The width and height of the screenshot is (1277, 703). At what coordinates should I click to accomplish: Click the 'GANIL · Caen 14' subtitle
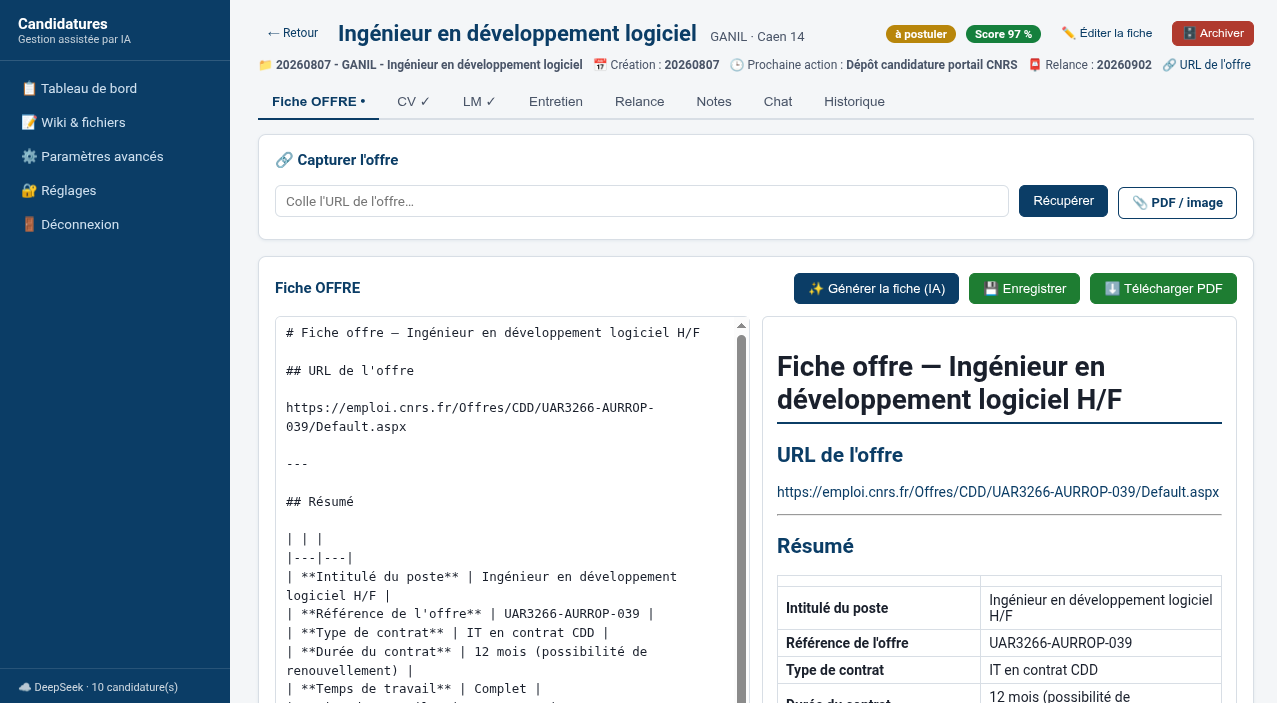[757, 37]
